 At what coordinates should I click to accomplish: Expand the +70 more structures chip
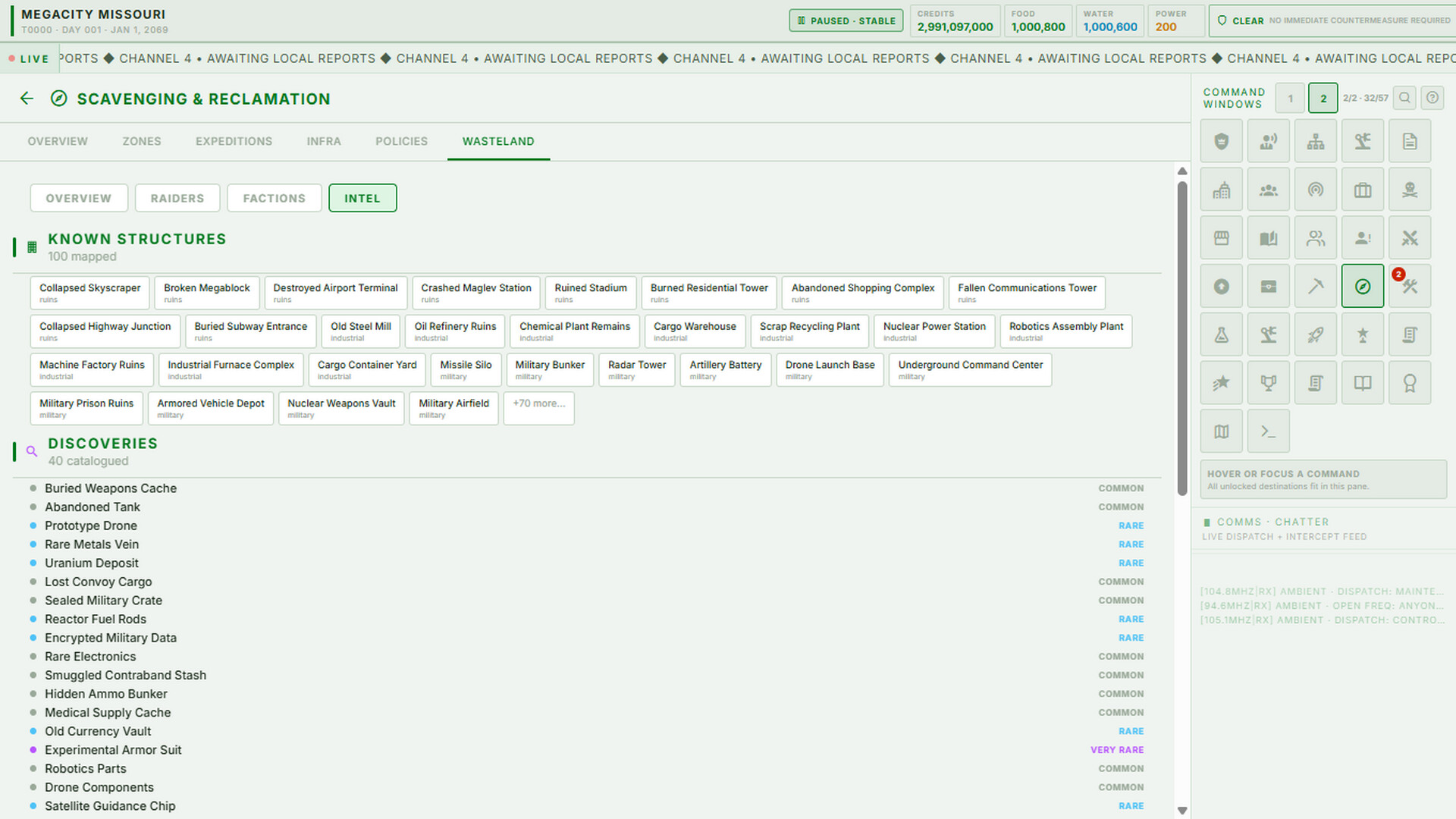coord(538,408)
